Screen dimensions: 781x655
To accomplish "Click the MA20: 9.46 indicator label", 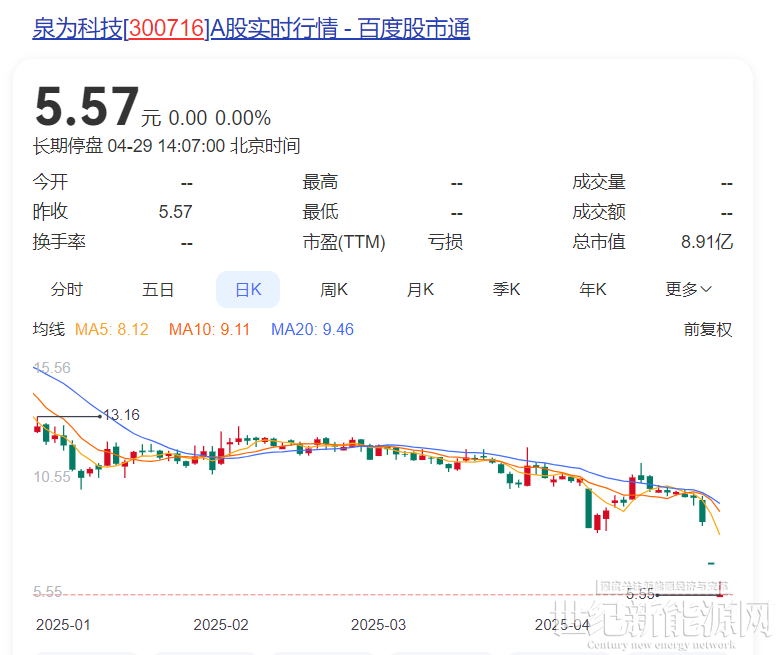I will [312, 329].
